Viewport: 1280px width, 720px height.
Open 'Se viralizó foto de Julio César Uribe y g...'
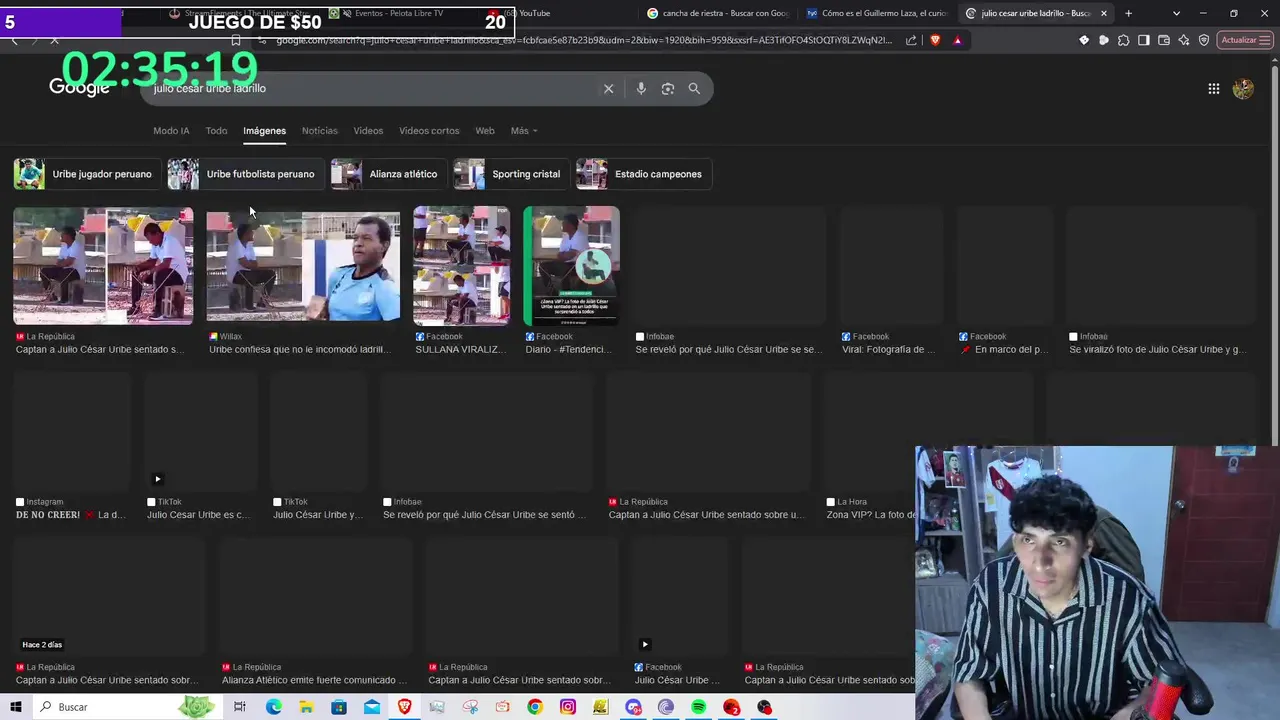point(1157,350)
